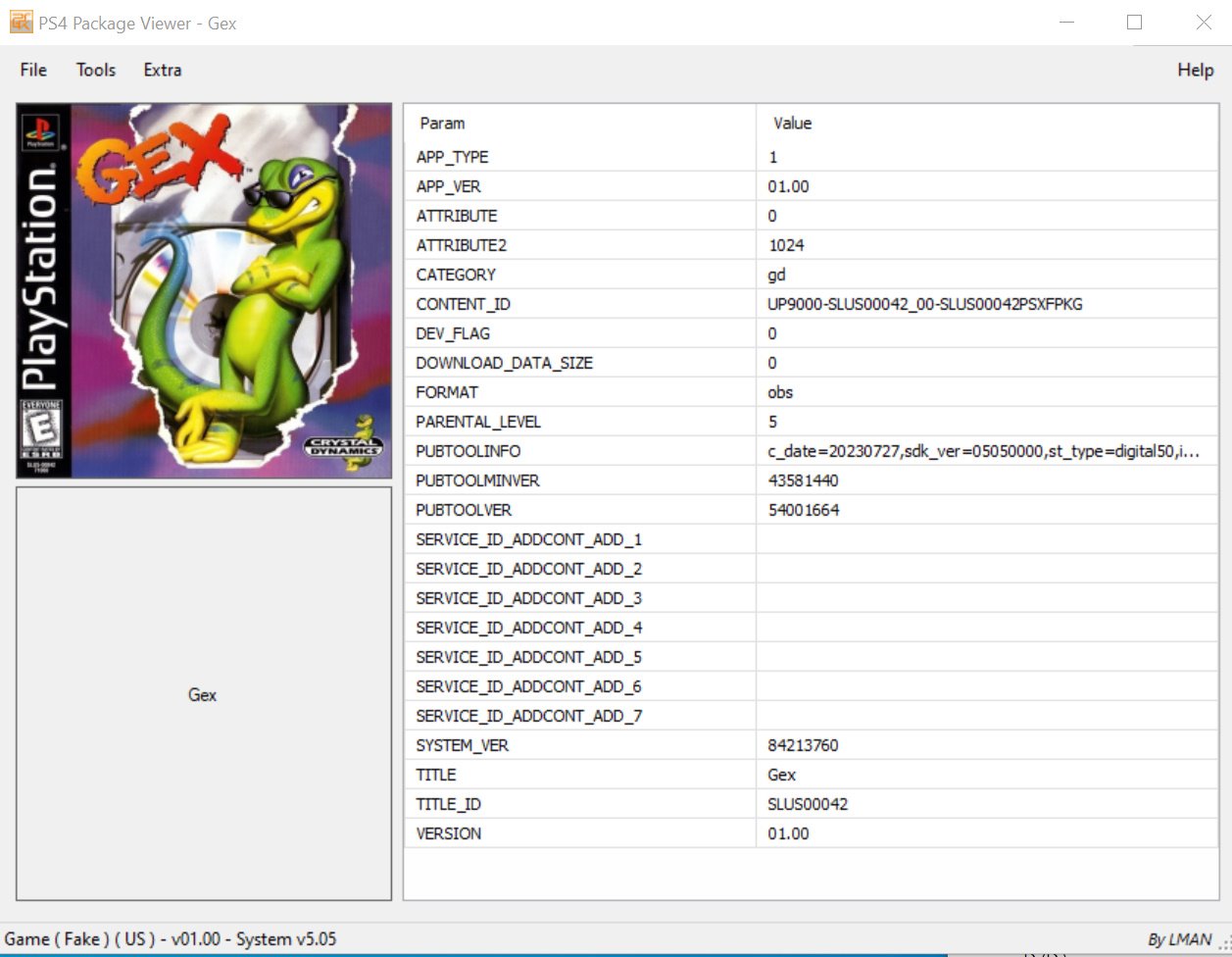Close the PS4 Package Viewer window
Image resolution: width=1232 pixels, height=957 pixels.
coord(1204,23)
